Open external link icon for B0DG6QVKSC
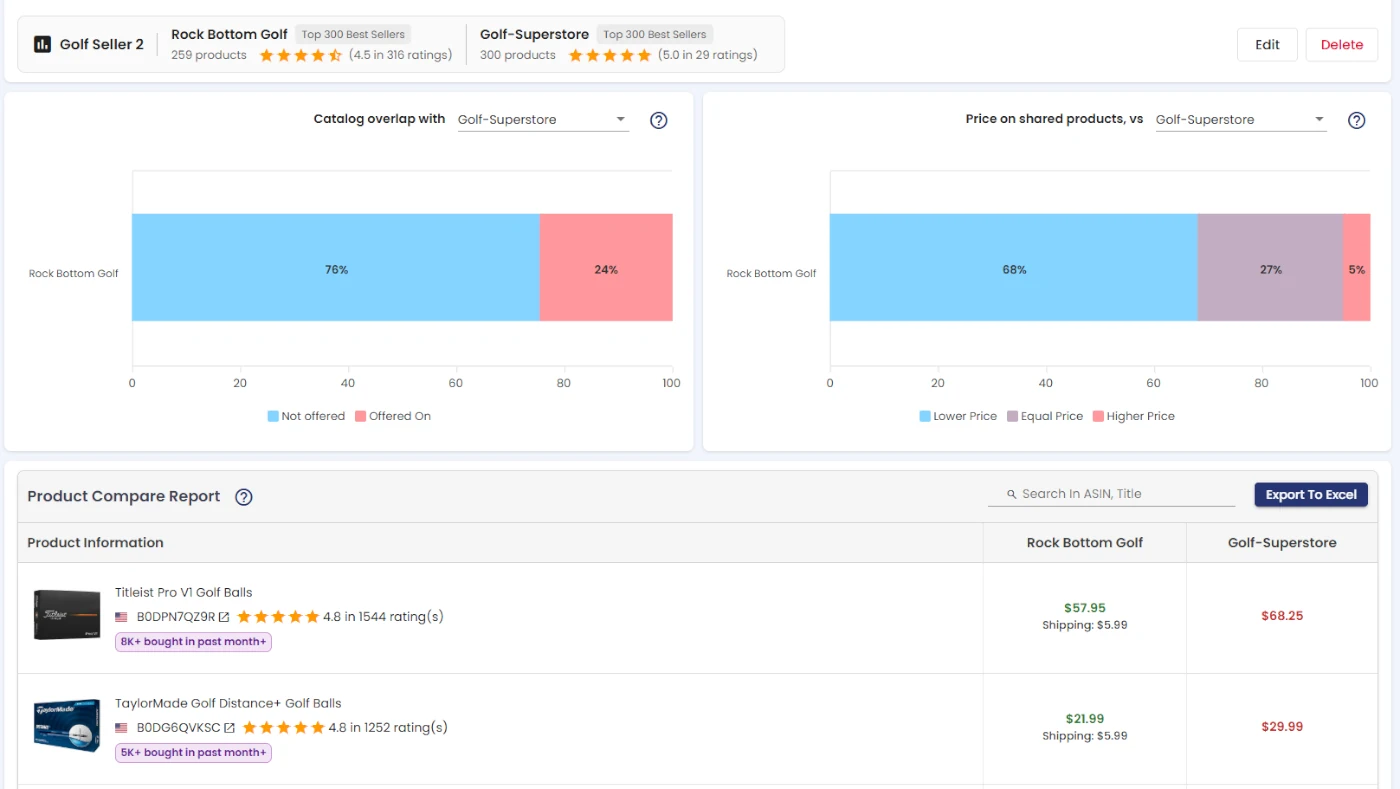1400x789 pixels. (x=229, y=728)
